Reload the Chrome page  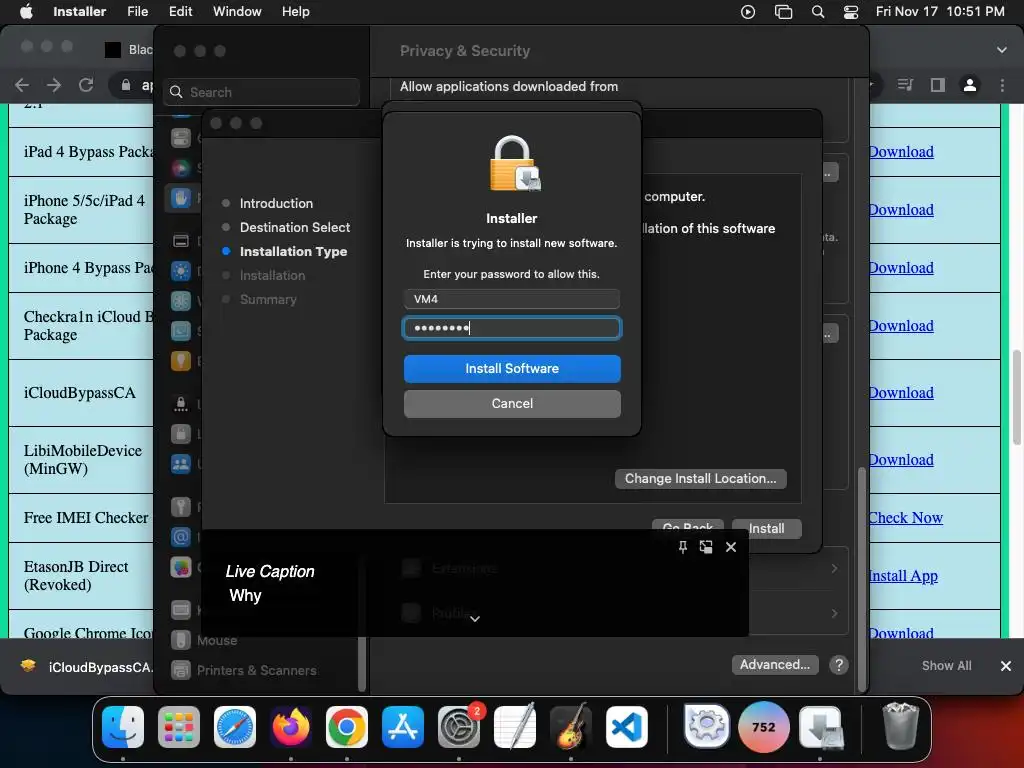[x=86, y=85]
